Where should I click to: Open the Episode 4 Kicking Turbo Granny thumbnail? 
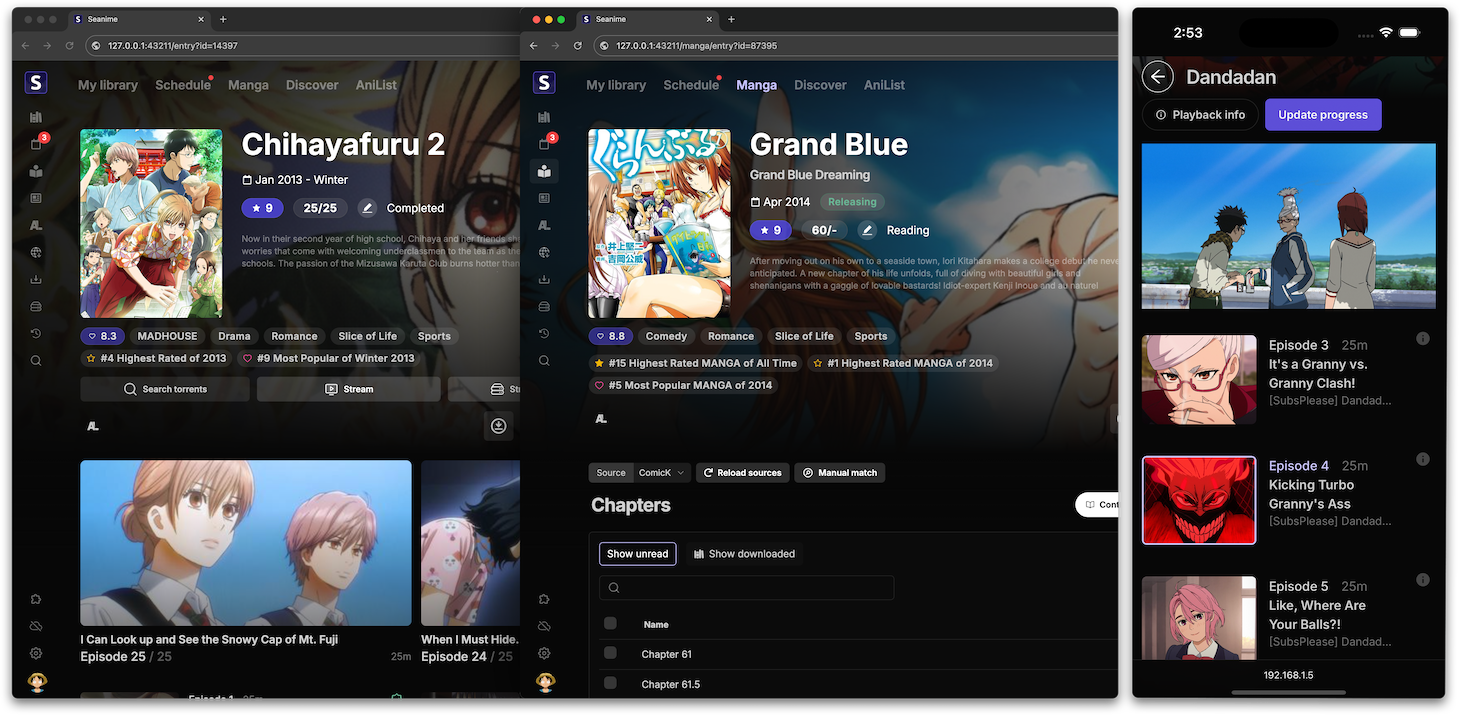1198,501
